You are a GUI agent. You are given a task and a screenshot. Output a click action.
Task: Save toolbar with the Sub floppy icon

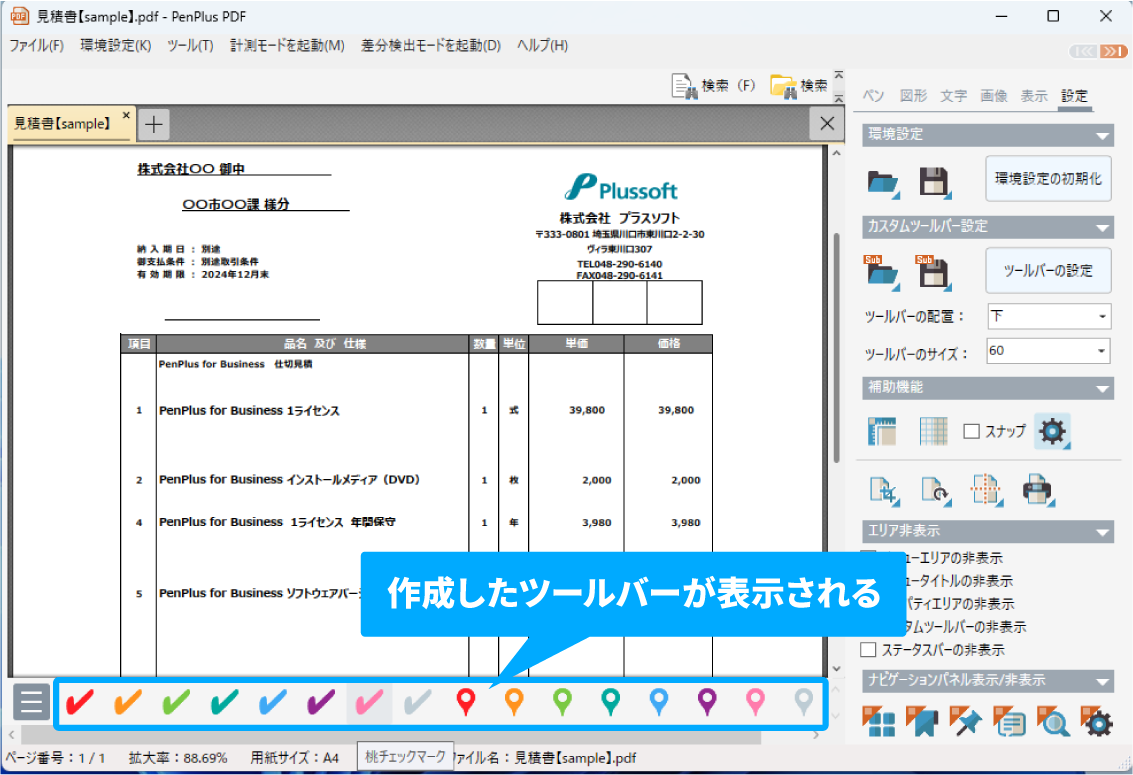[x=933, y=272]
